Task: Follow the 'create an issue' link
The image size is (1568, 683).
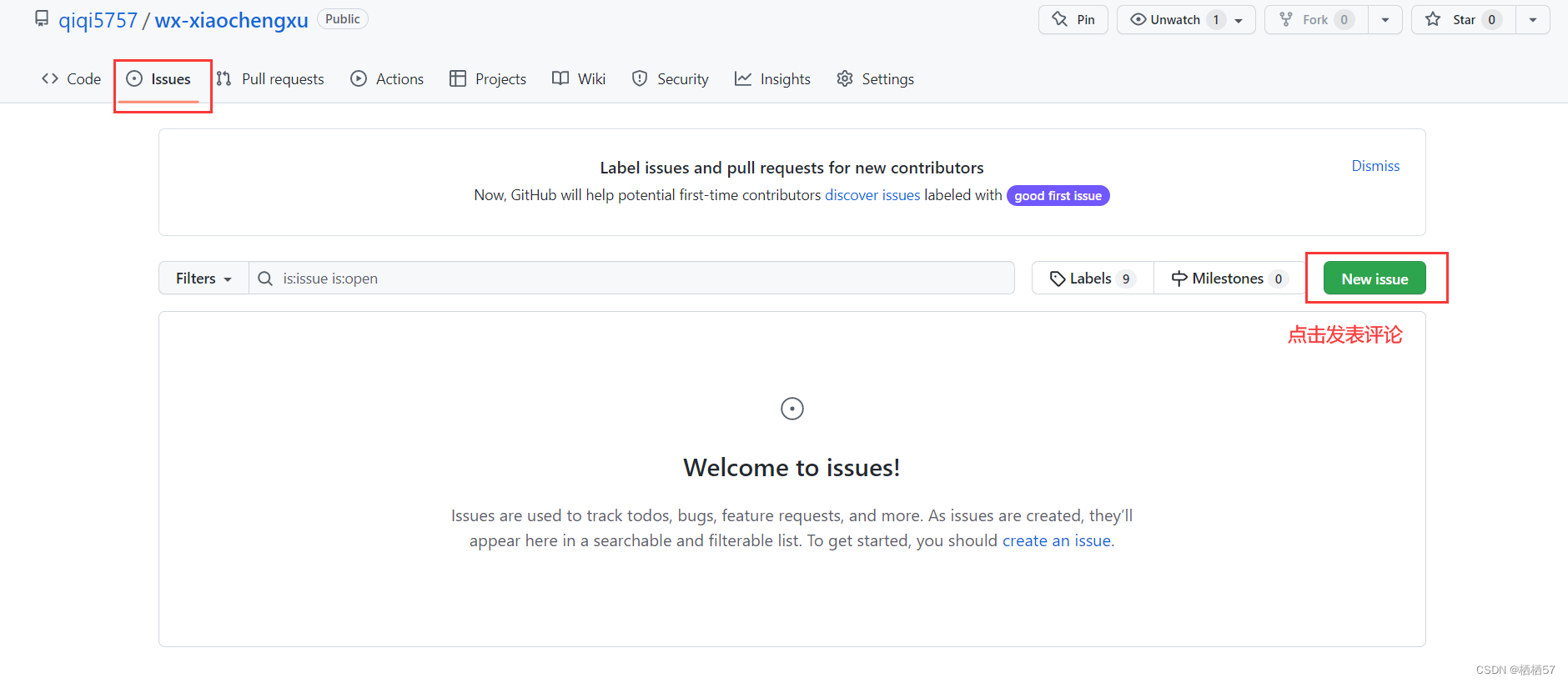Action: pos(1057,540)
